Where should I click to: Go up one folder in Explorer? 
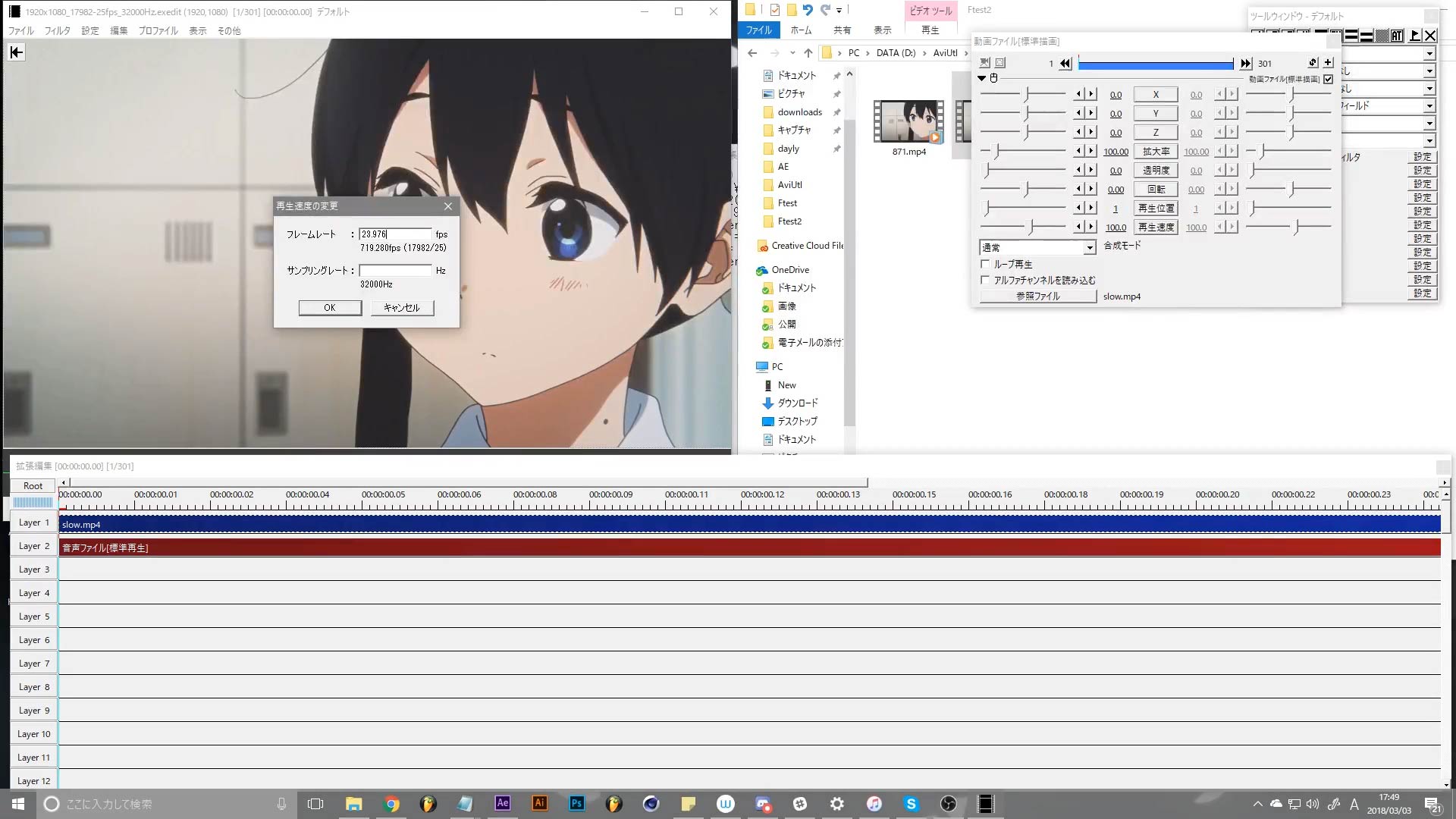tap(808, 53)
